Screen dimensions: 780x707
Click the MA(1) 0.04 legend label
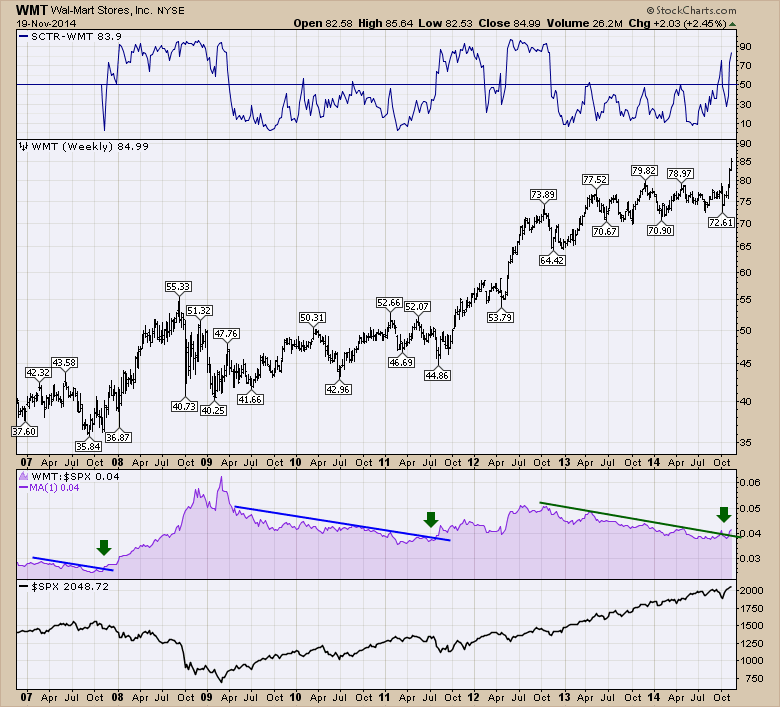(54, 488)
